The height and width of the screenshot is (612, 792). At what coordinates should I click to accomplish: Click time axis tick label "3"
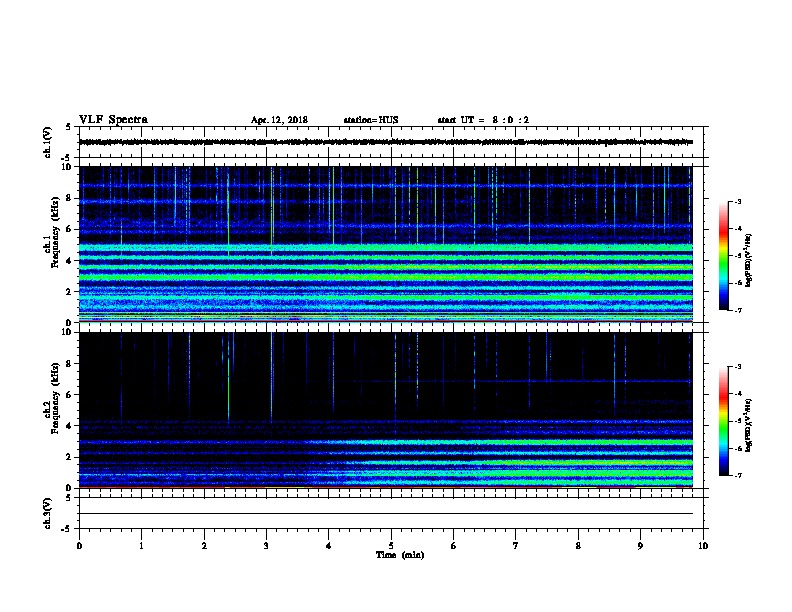(266, 546)
